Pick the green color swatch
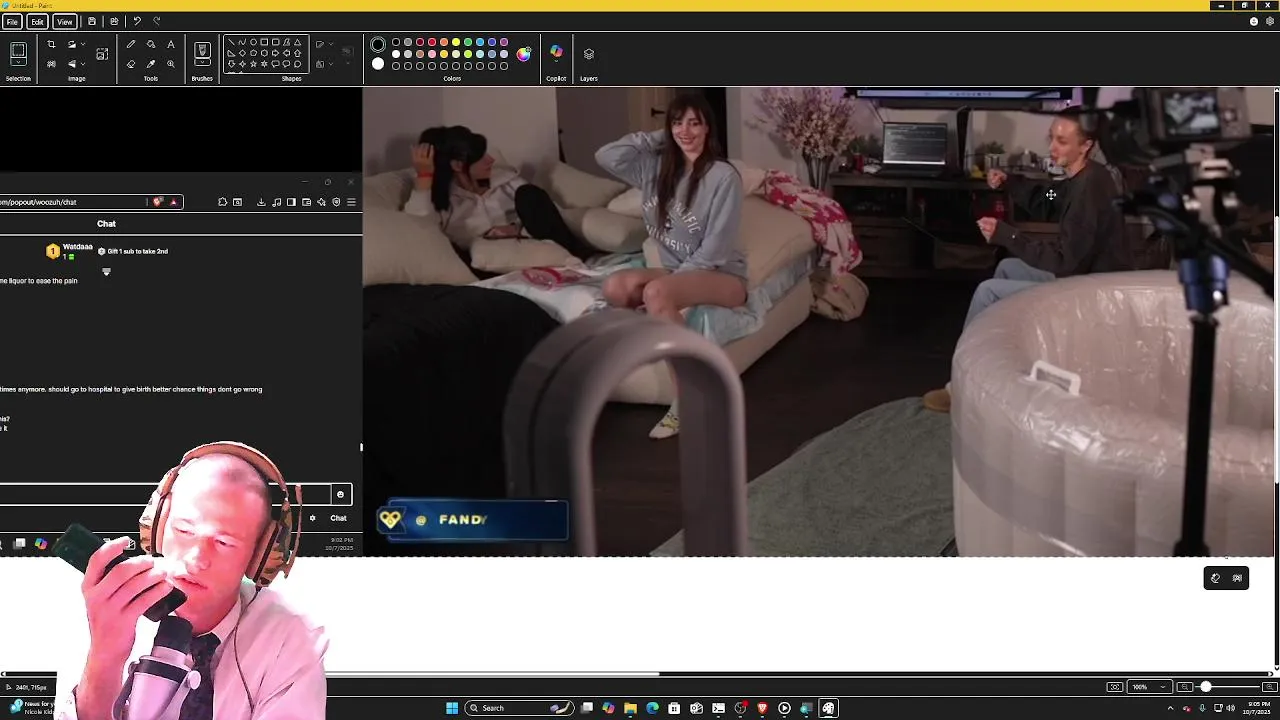 tap(468, 42)
